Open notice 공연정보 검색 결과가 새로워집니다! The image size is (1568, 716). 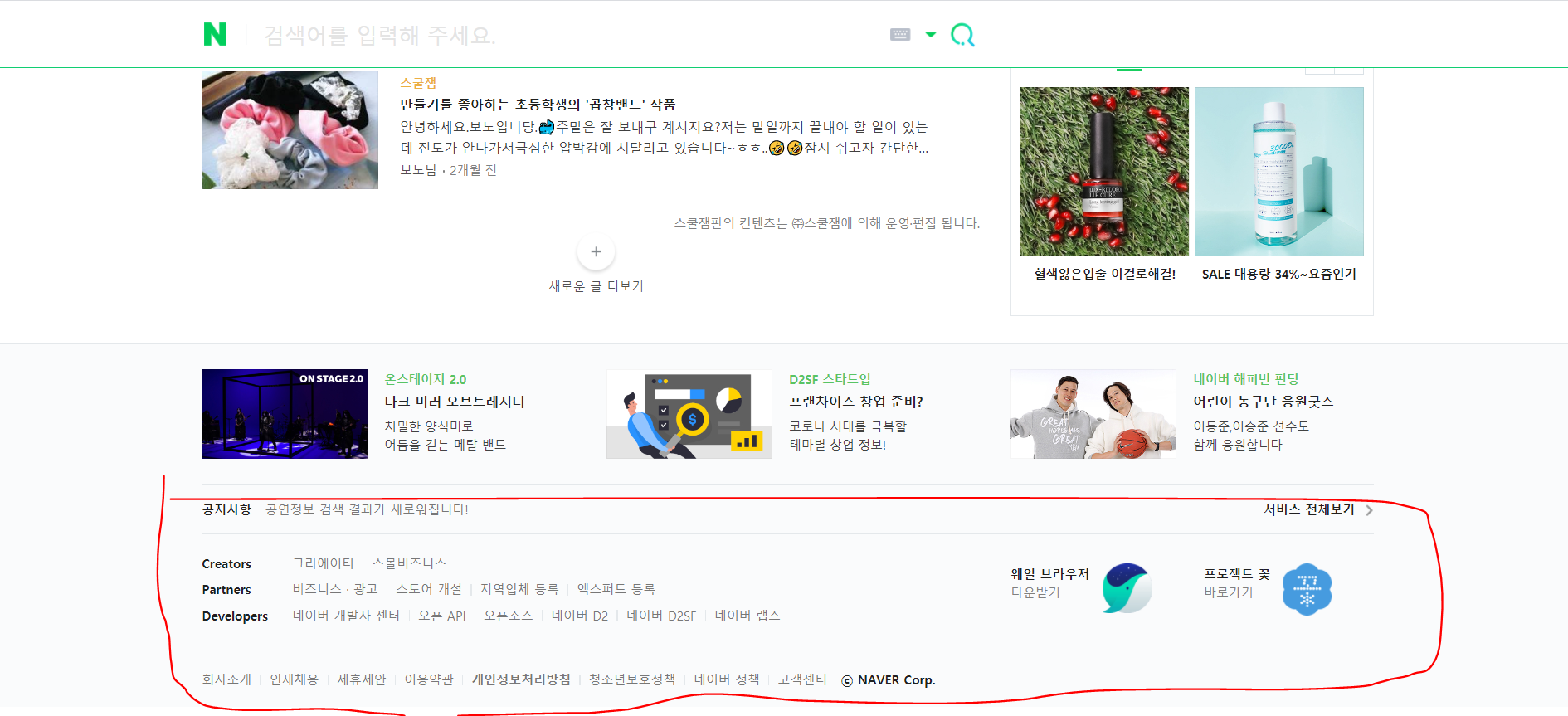(x=367, y=509)
